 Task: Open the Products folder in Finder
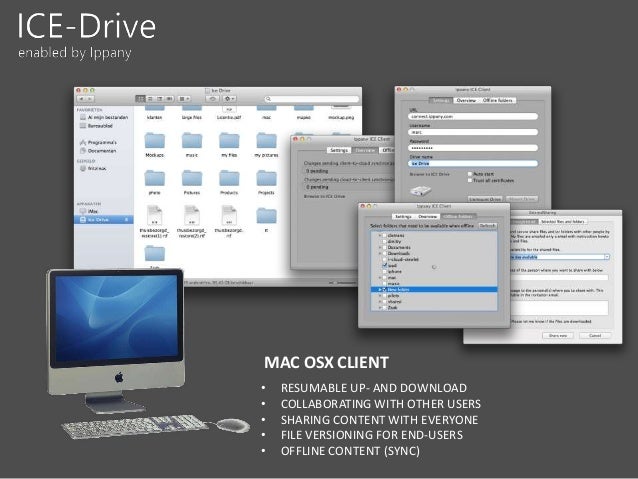coord(229,178)
